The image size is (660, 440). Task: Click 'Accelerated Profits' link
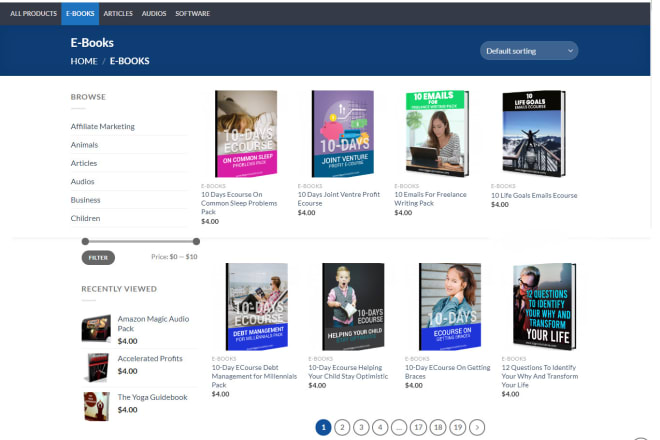coord(150,358)
